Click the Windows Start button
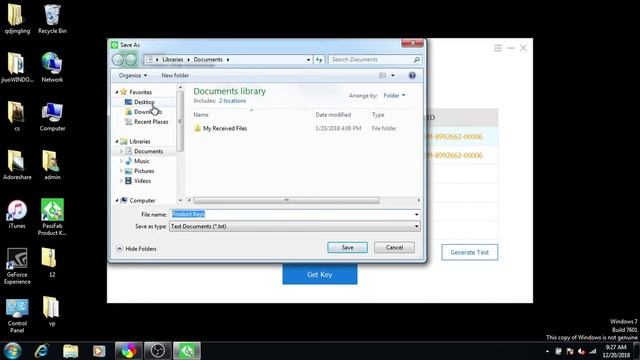This screenshot has width=640, height=360. [x=12, y=351]
